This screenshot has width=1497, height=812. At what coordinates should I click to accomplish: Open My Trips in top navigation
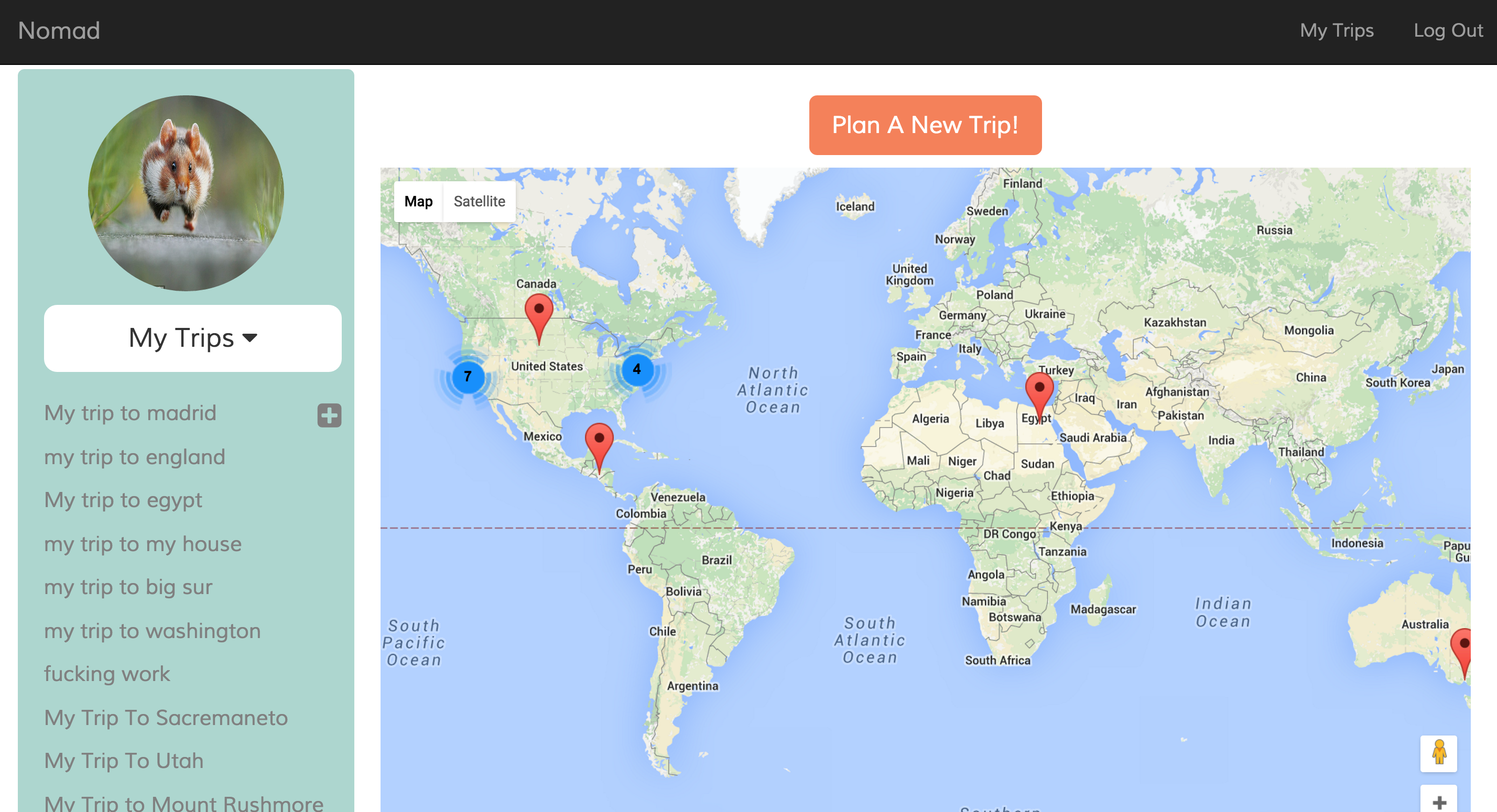tap(1336, 31)
